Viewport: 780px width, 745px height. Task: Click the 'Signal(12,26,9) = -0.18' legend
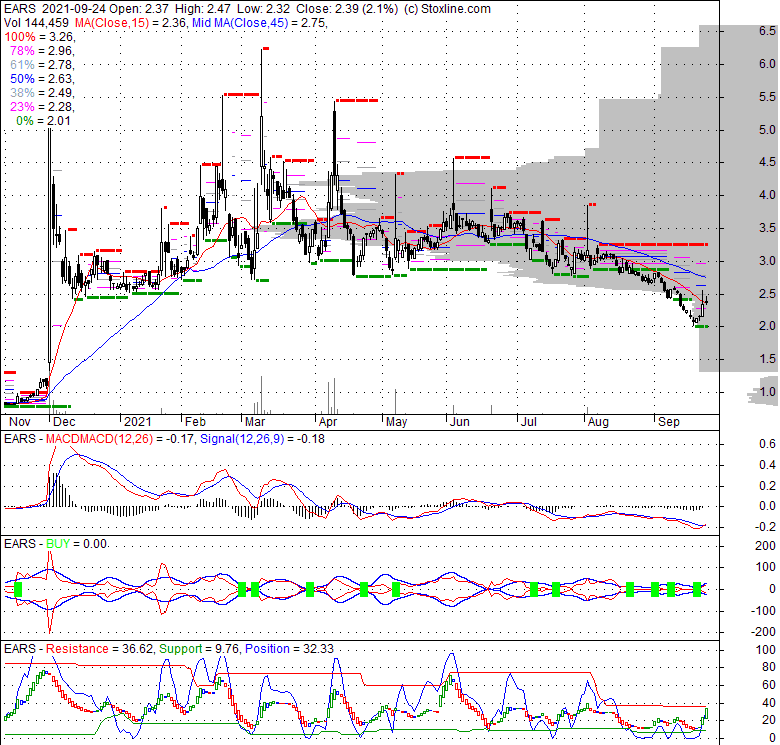[x=262, y=439]
